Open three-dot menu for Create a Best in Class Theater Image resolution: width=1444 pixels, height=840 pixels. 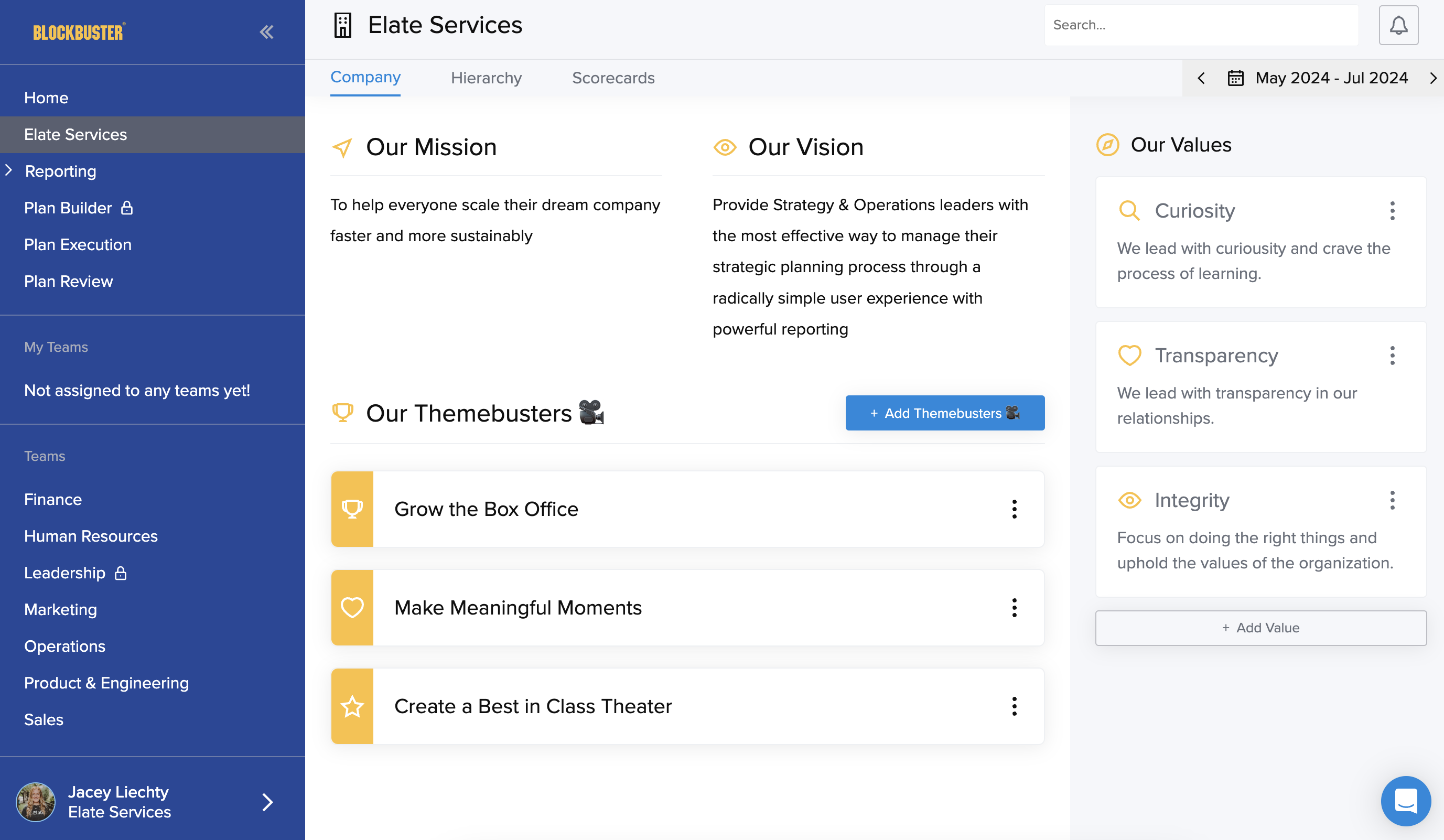coord(1014,706)
